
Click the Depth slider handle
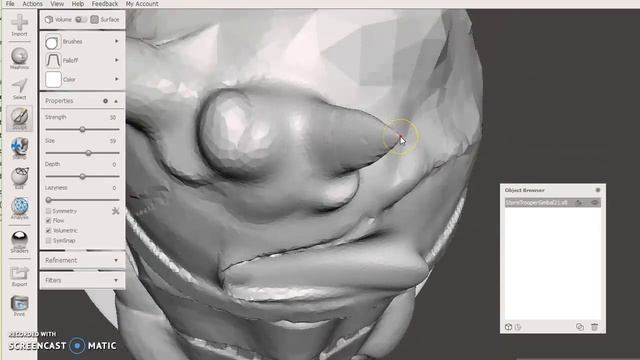tap(82, 177)
